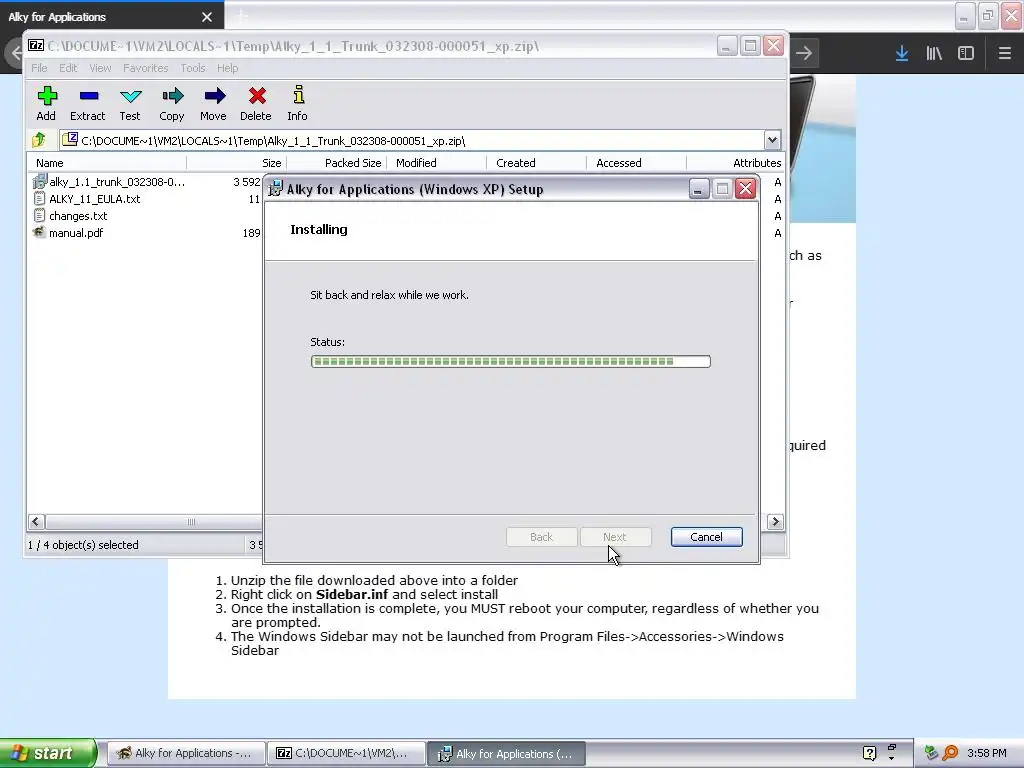Click the browser forward arrow
This screenshot has height=768, width=1024.
click(805, 53)
